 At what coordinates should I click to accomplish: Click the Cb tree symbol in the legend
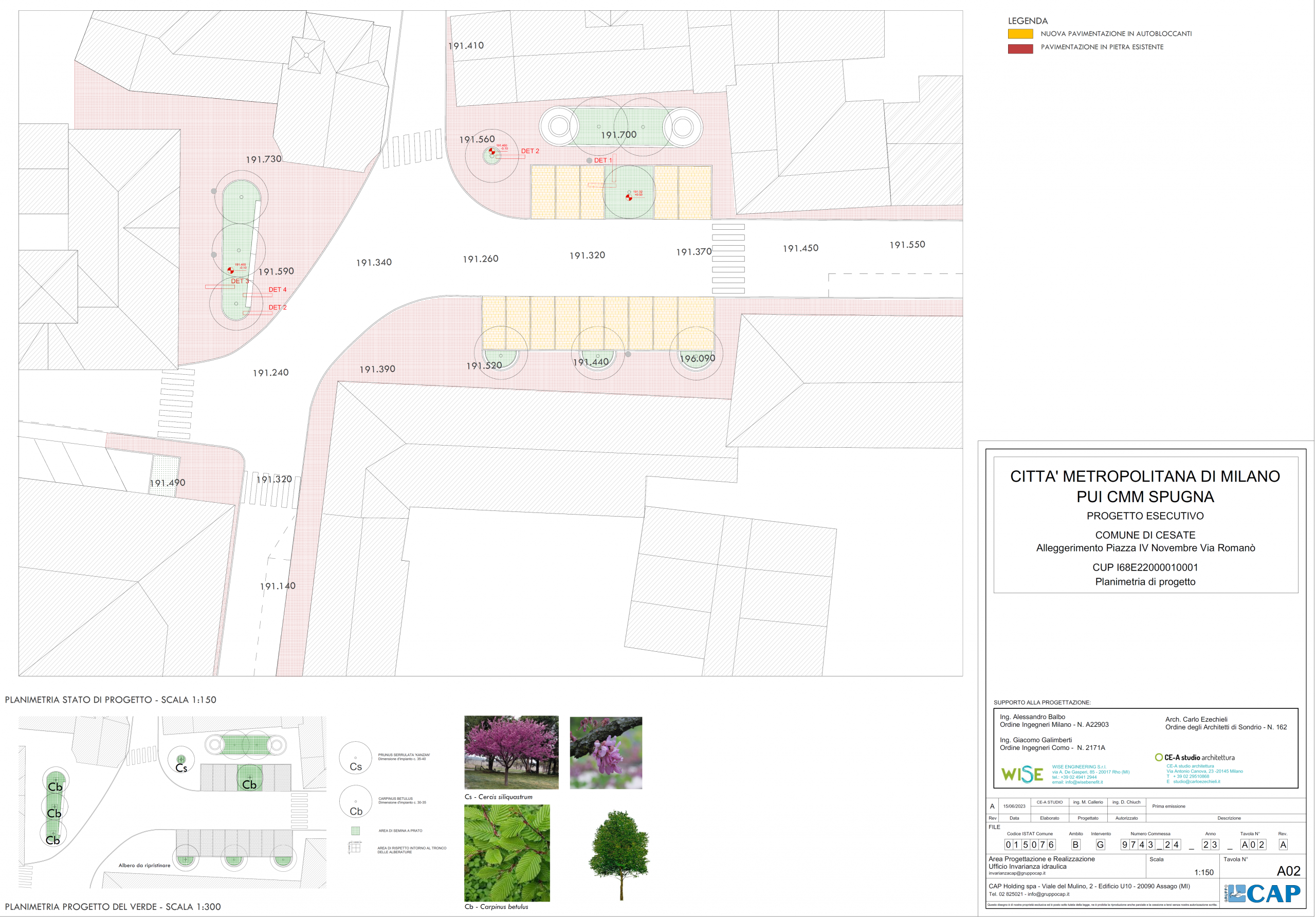pyautogui.click(x=355, y=802)
